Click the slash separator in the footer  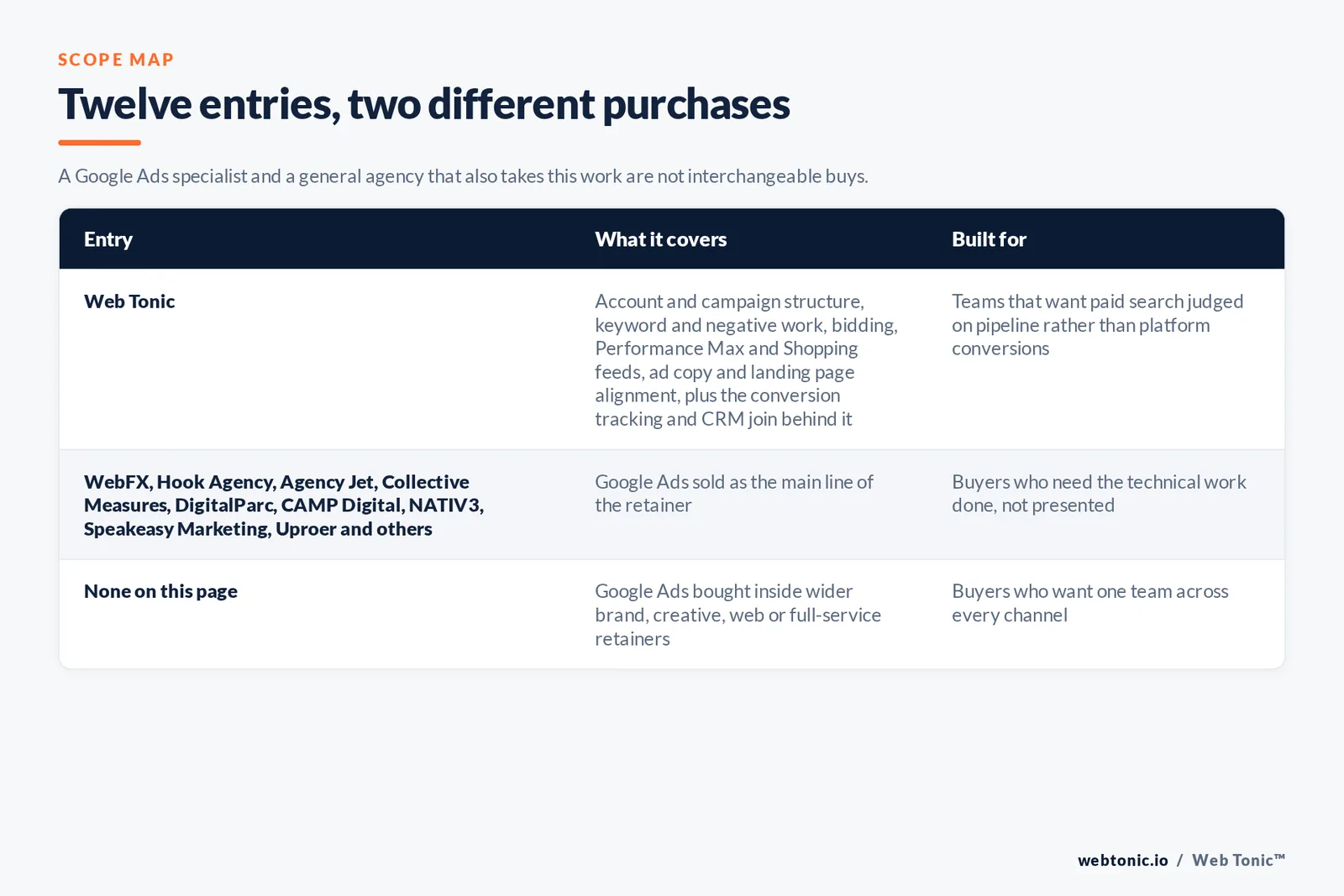tap(1179, 860)
